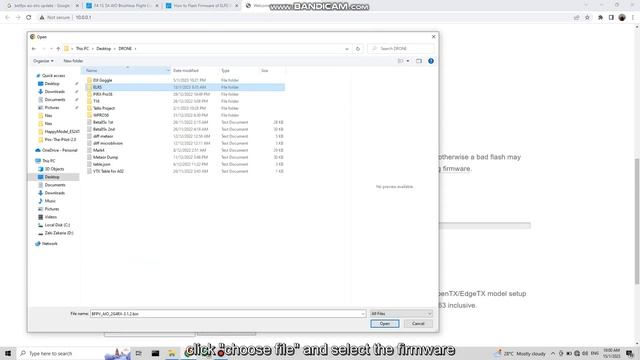This screenshot has width=640, height=360.
Task: Switch to the AIO Brushless Flight tab
Action: click(x=122, y=6)
